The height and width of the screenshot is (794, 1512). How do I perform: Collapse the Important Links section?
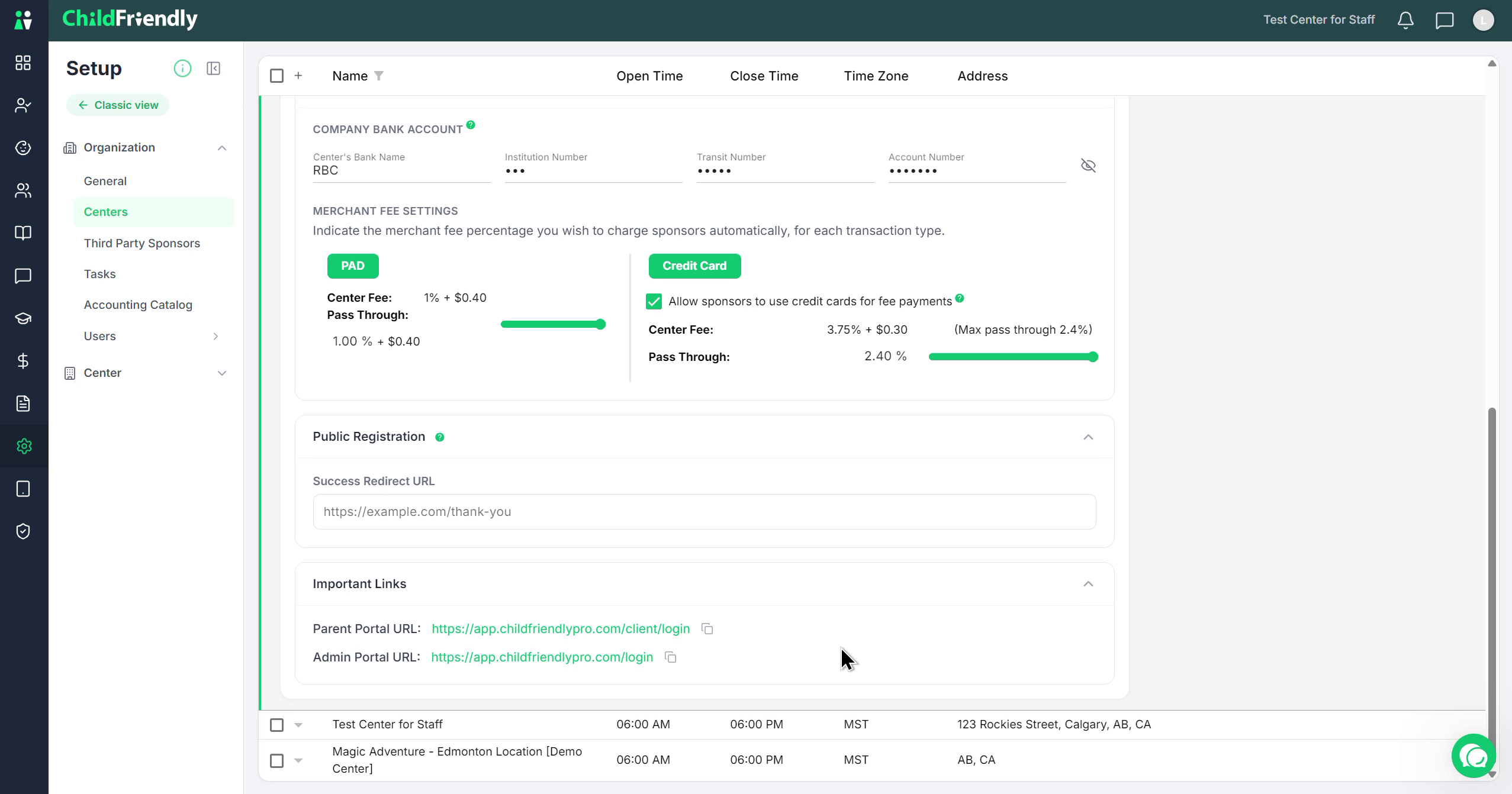[x=1088, y=584]
